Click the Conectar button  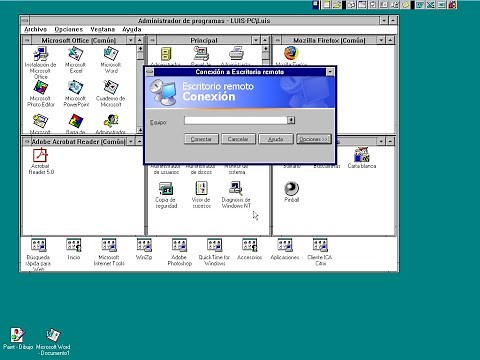click(201, 139)
